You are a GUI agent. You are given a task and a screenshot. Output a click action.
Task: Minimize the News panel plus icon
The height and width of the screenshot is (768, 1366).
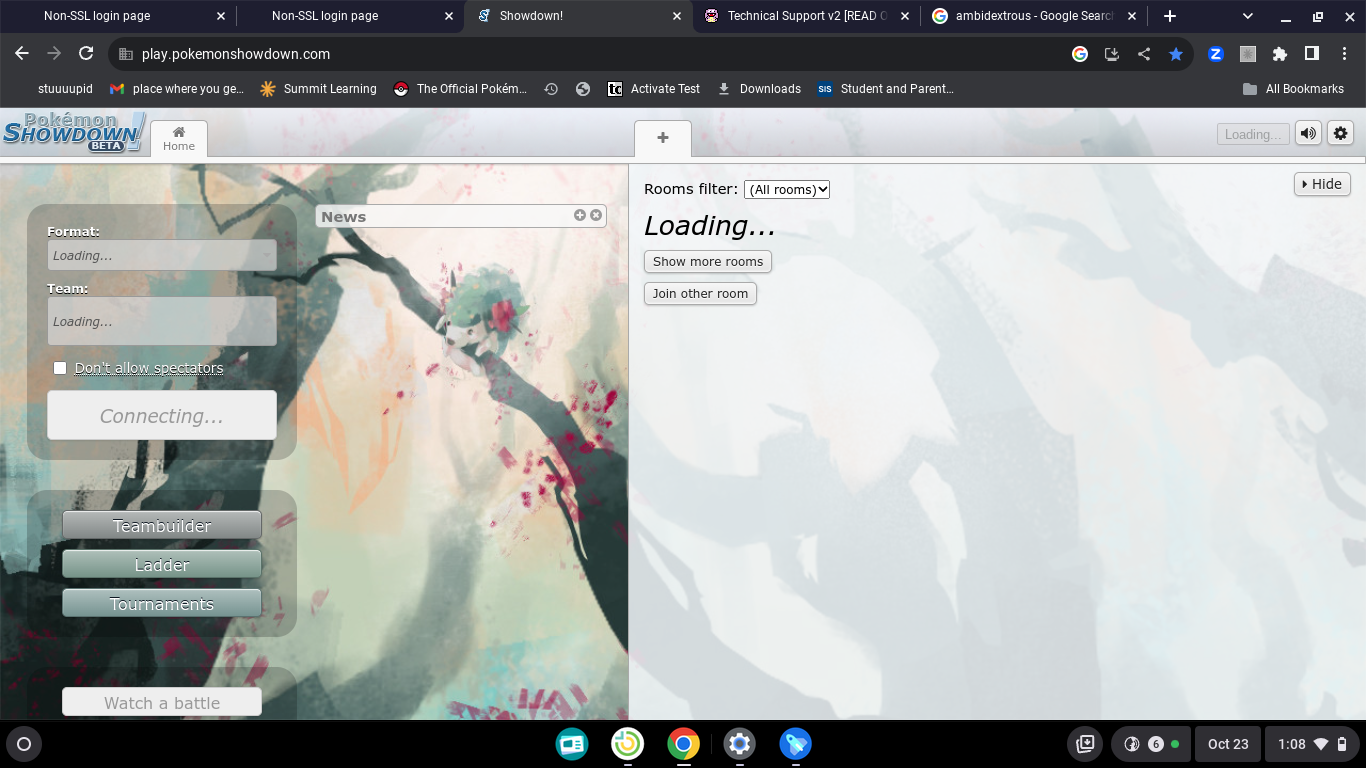pyautogui.click(x=579, y=215)
